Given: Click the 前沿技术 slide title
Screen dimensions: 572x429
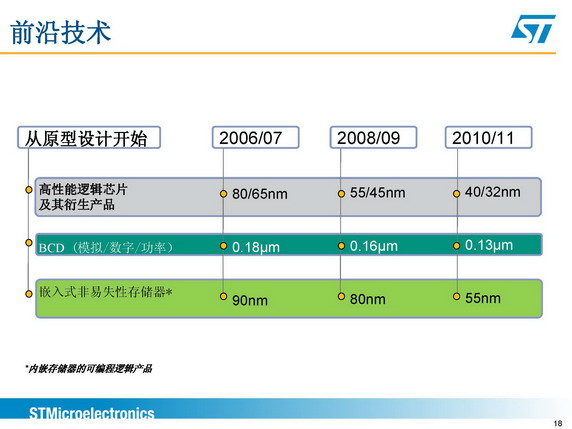Looking at the screenshot, I should 61,32.
